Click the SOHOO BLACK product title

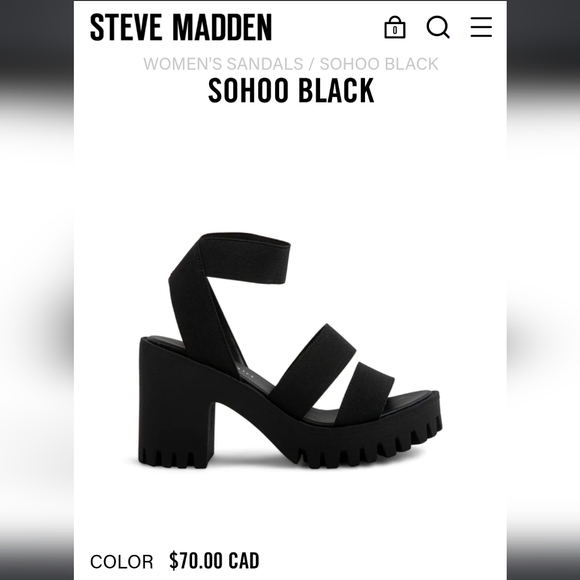[291, 90]
